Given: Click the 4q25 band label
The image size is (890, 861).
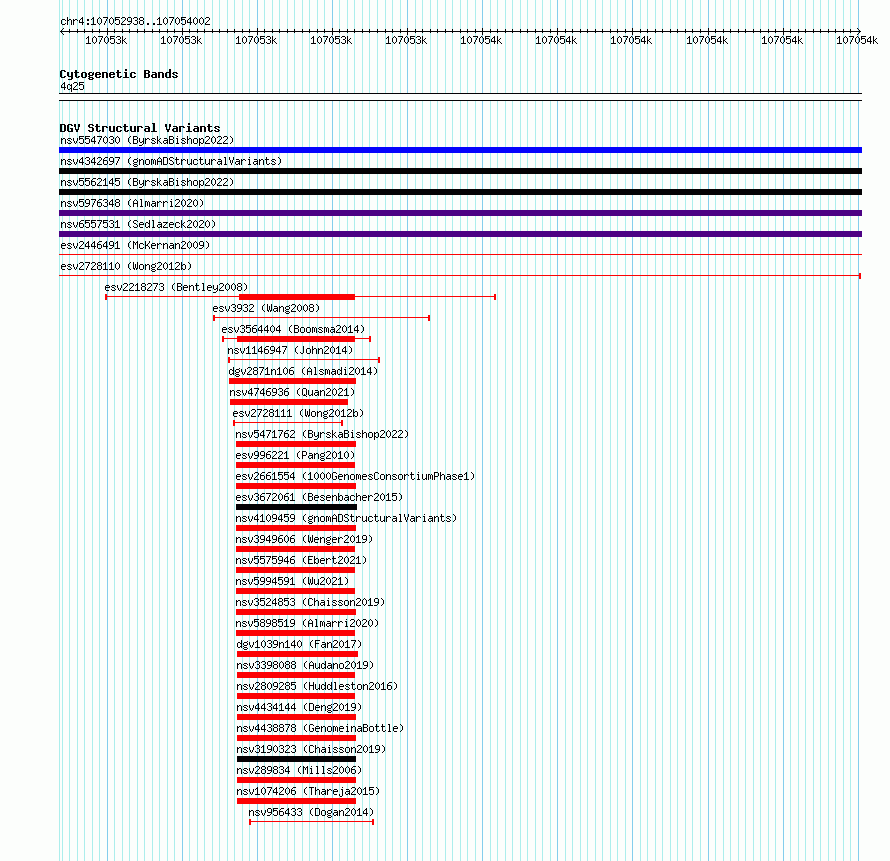Looking at the screenshot, I should (x=72, y=86).
